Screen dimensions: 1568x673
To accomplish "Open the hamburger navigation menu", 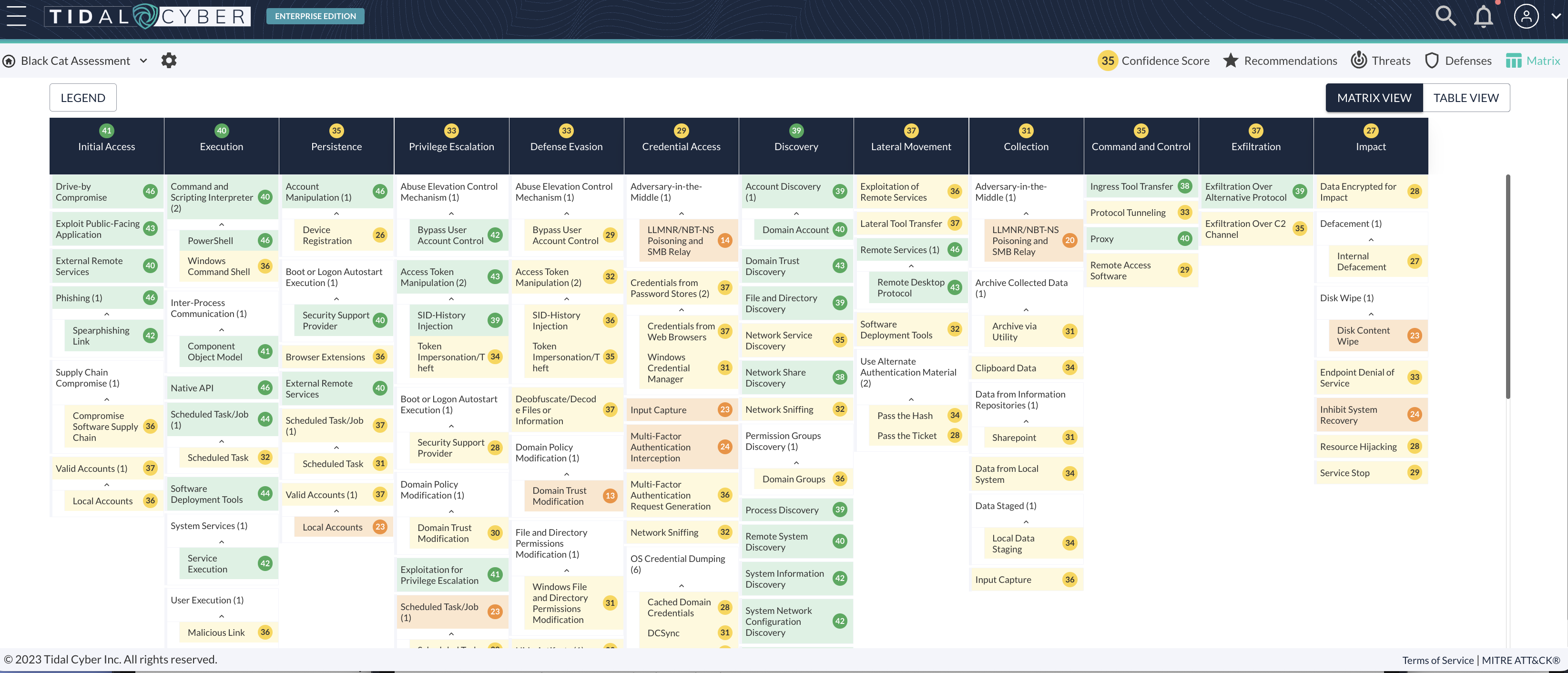I will (x=16, y=16).
